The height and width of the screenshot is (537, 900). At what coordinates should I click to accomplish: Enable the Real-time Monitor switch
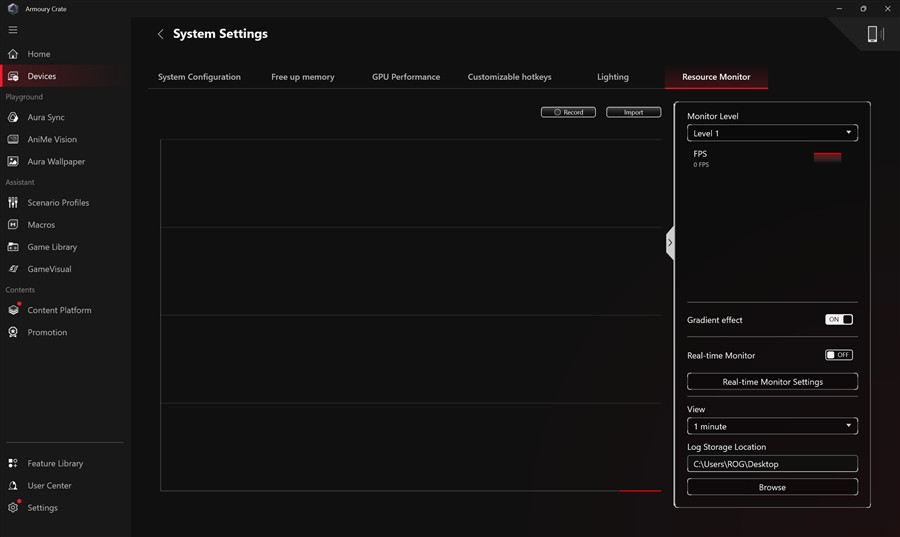click(x=838, y=355)
